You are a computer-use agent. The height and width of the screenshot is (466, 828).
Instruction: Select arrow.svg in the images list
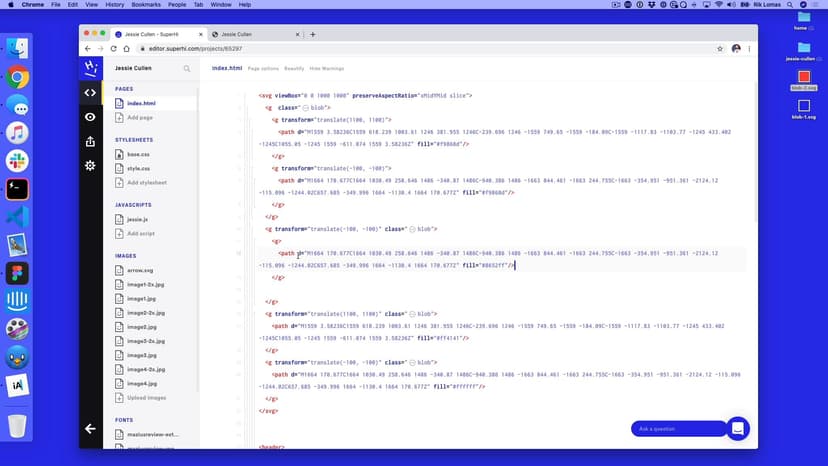(140, 270)
